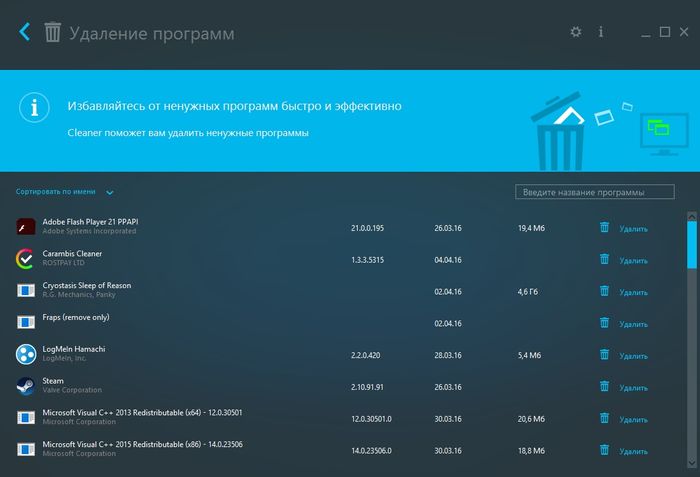Click the 'Удаление программ' page title
Image resolution: width=700 pixels, height=477 pixels.
coord(152,33)
